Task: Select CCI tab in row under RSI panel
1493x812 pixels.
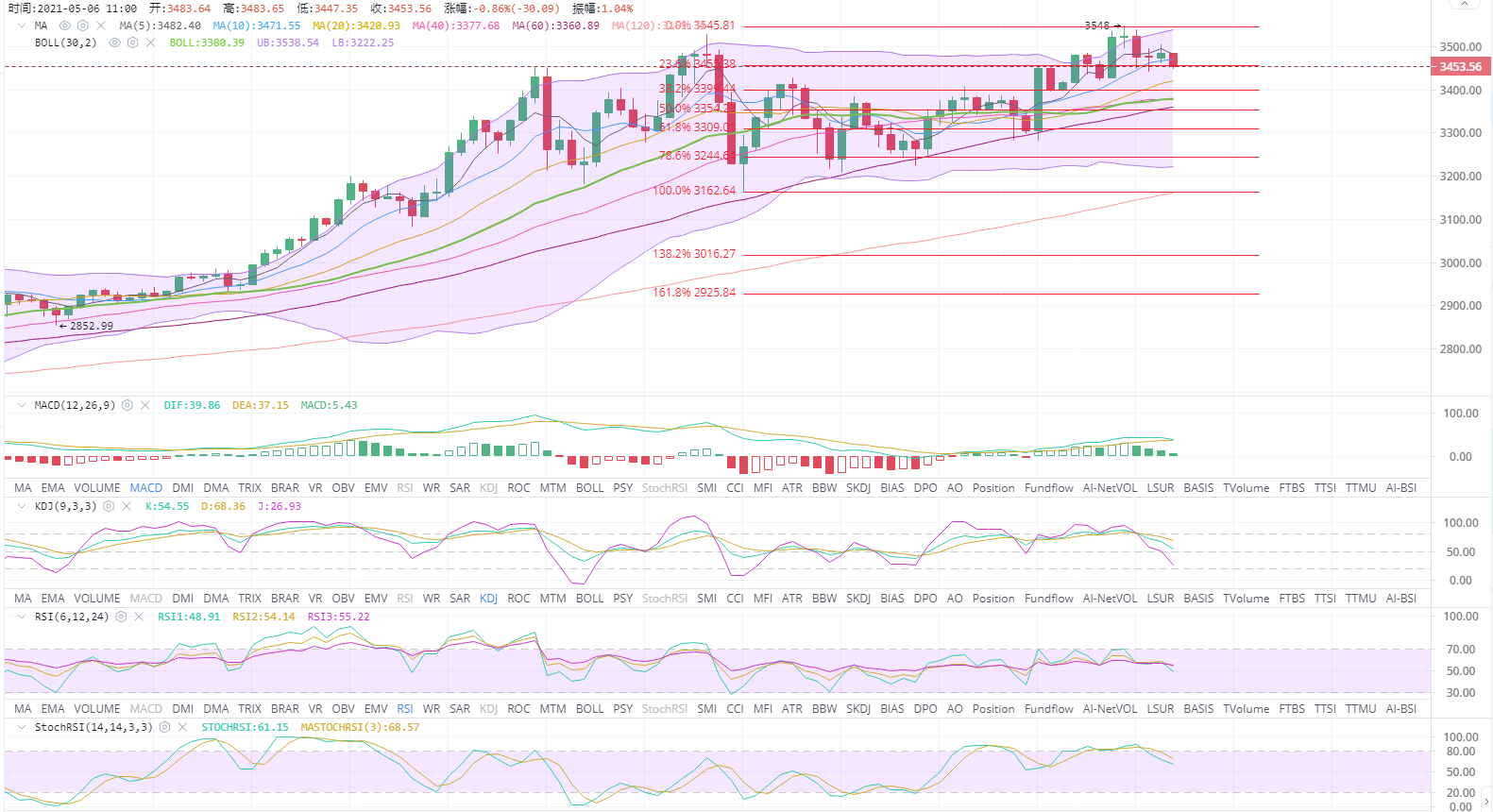Action: [736, 709]
